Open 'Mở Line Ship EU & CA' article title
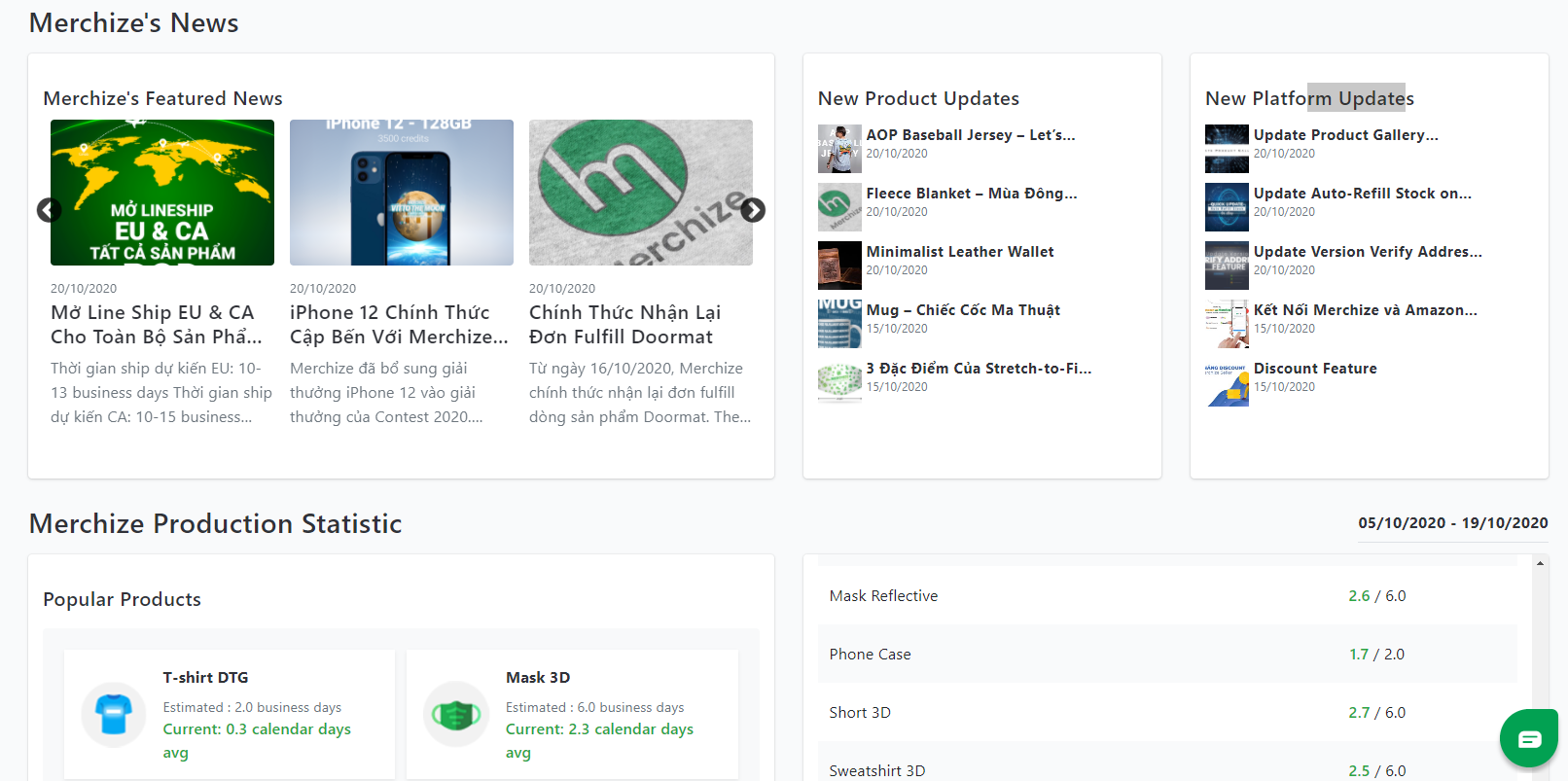Screen dimensions: 1568x781 coord(157,325)
